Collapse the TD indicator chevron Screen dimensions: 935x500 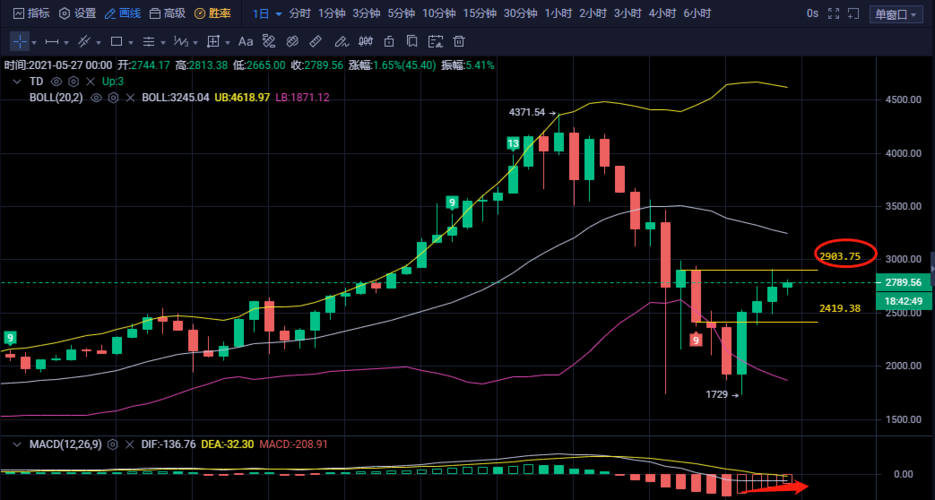pos(19,82)
